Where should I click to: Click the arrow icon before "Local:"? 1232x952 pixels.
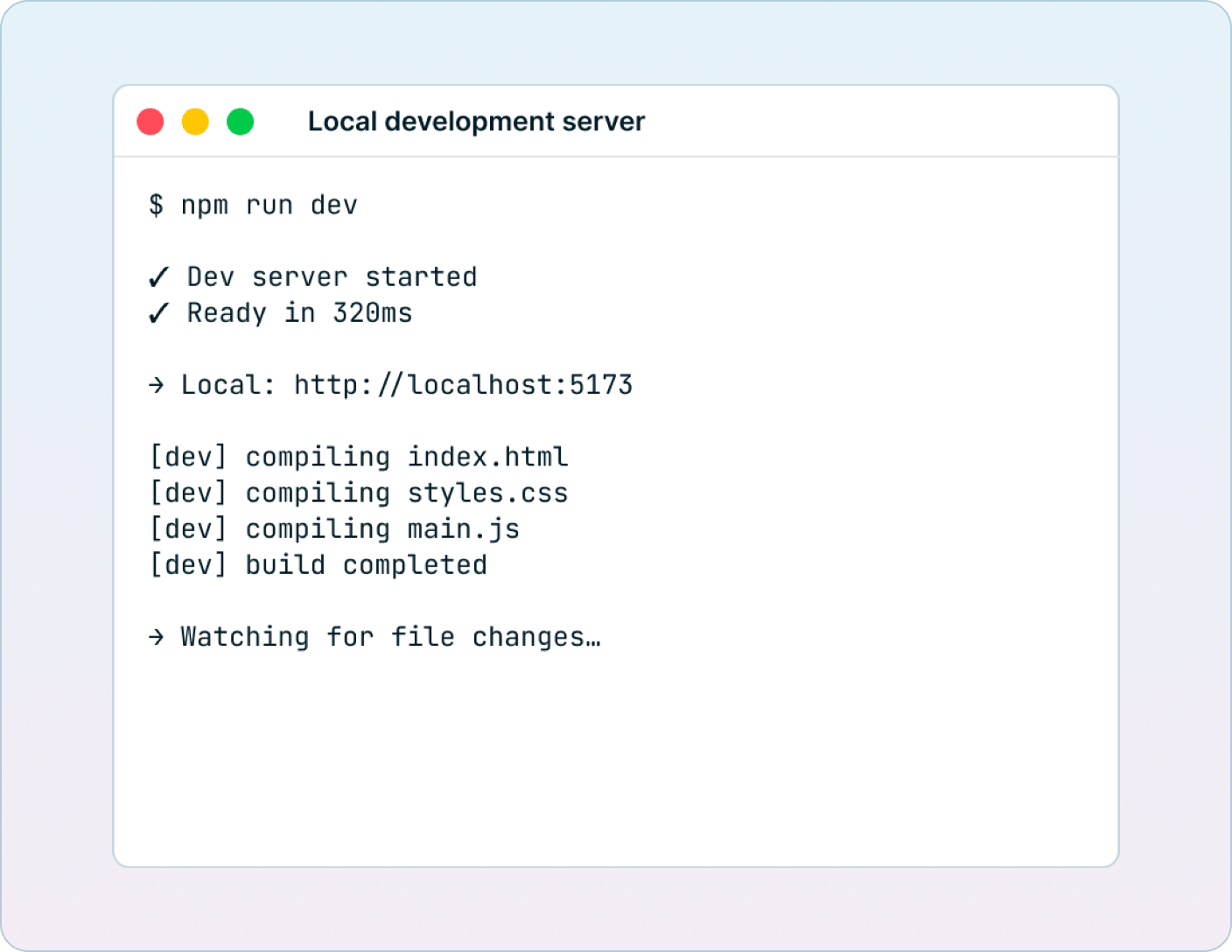point(157,385)
